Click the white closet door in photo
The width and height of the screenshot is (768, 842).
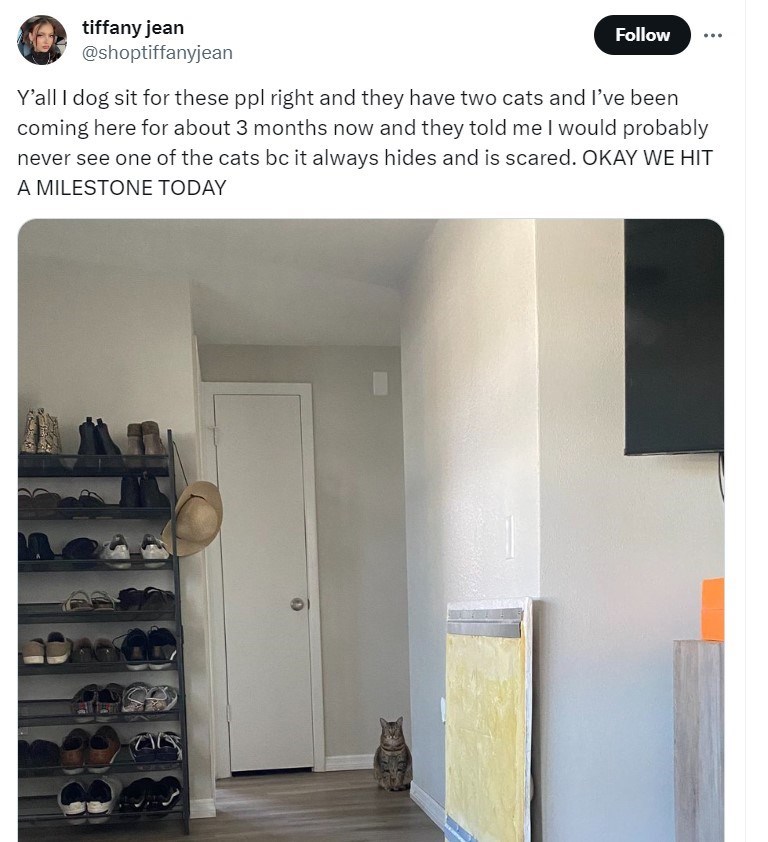click(x=264, y=583)
